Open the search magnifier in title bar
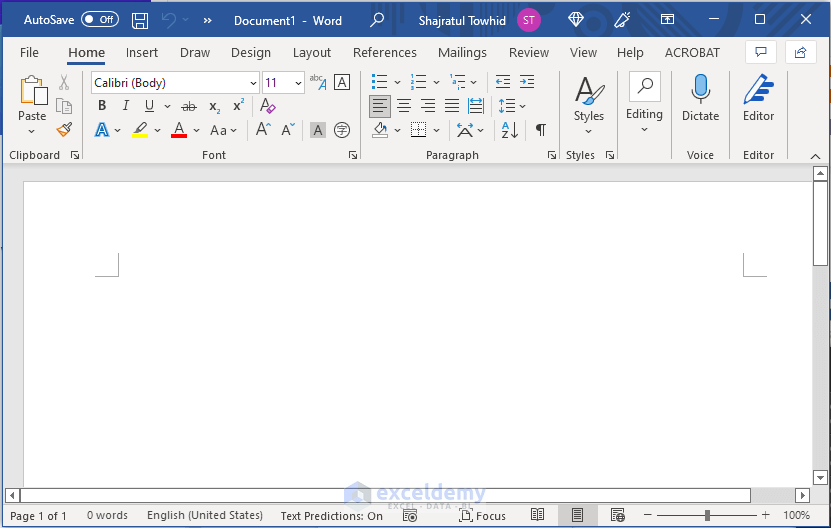Screen dimensions: 831x528 tap(377, 20)
